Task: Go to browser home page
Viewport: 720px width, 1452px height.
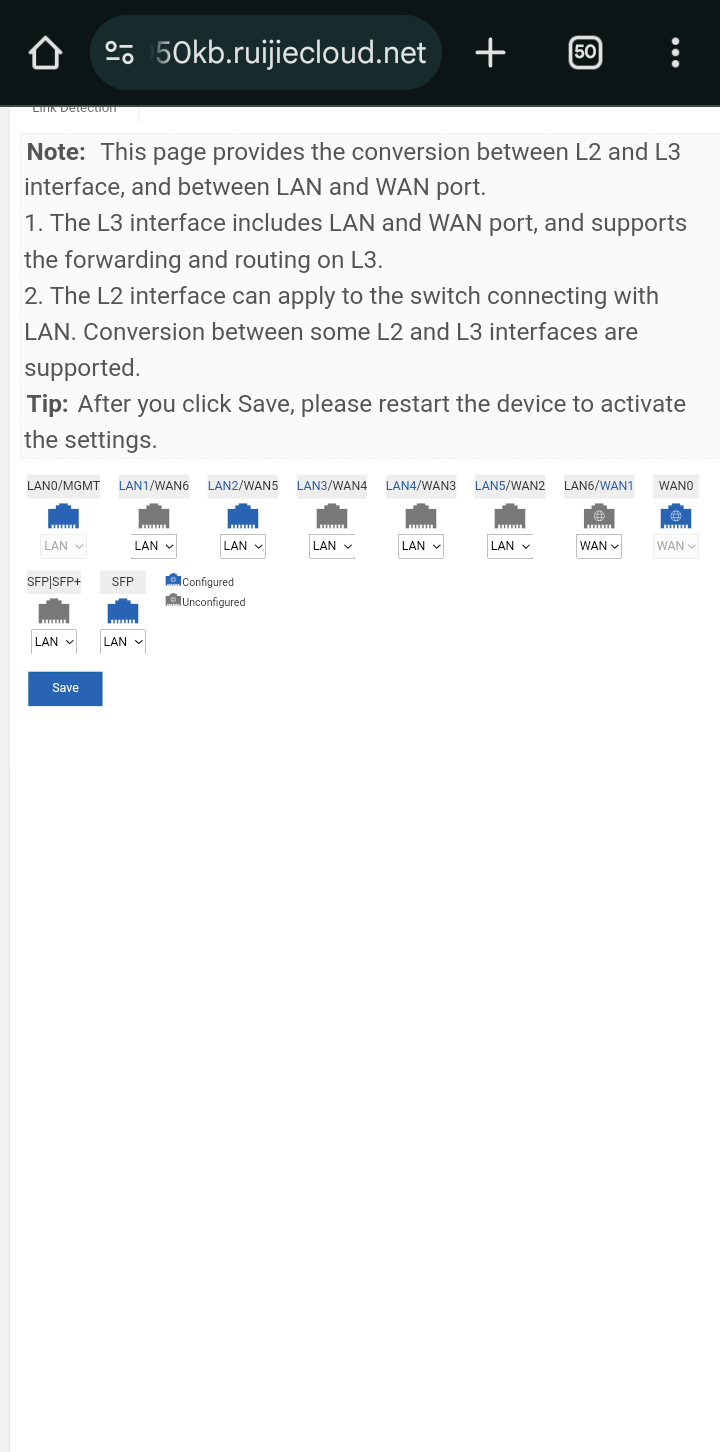Action: (45, 53)
